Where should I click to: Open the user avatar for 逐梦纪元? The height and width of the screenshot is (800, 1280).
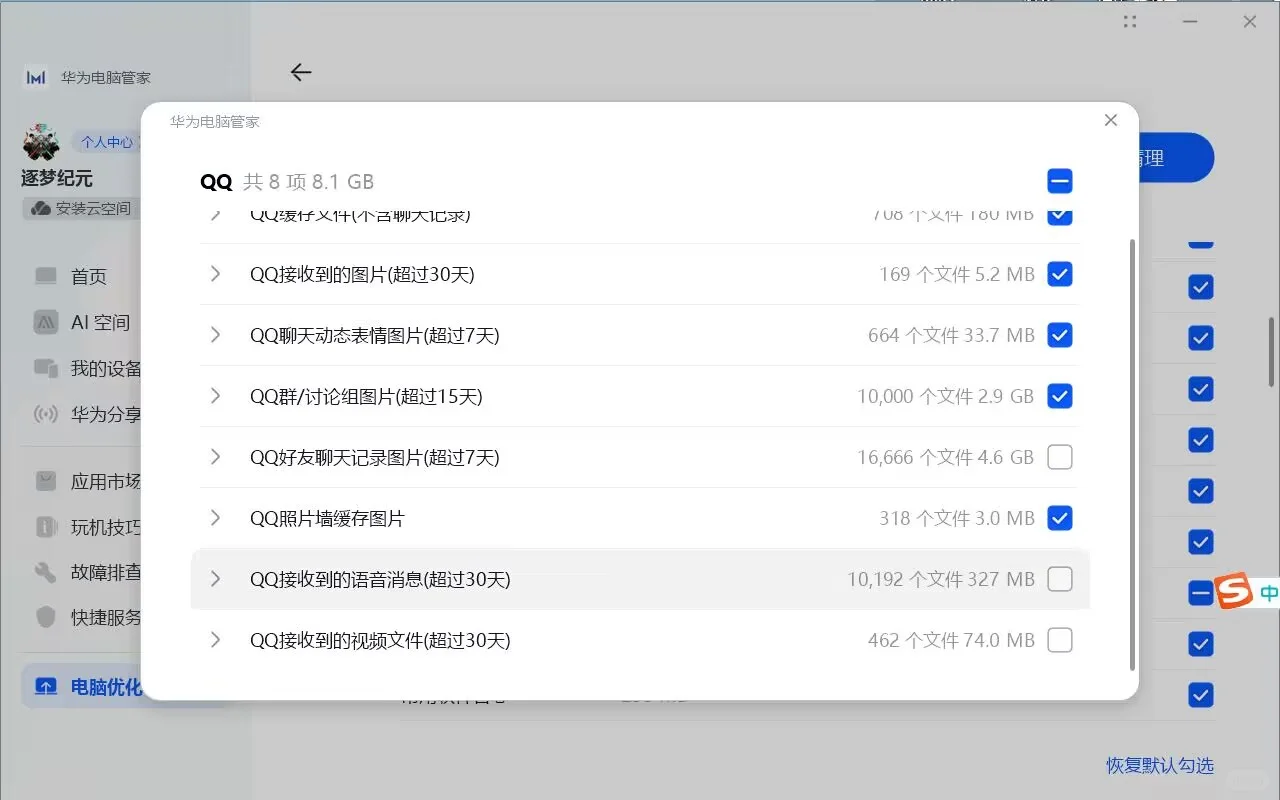tap(41, 143)
